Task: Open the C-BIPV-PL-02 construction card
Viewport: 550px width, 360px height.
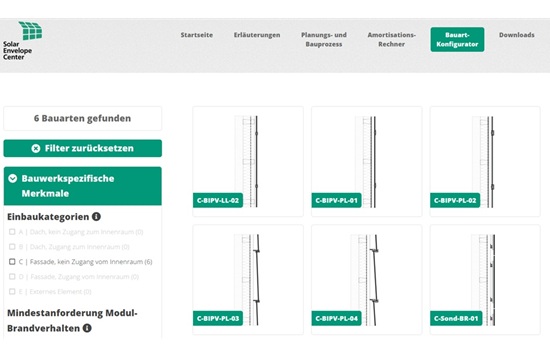Action: 485,161
